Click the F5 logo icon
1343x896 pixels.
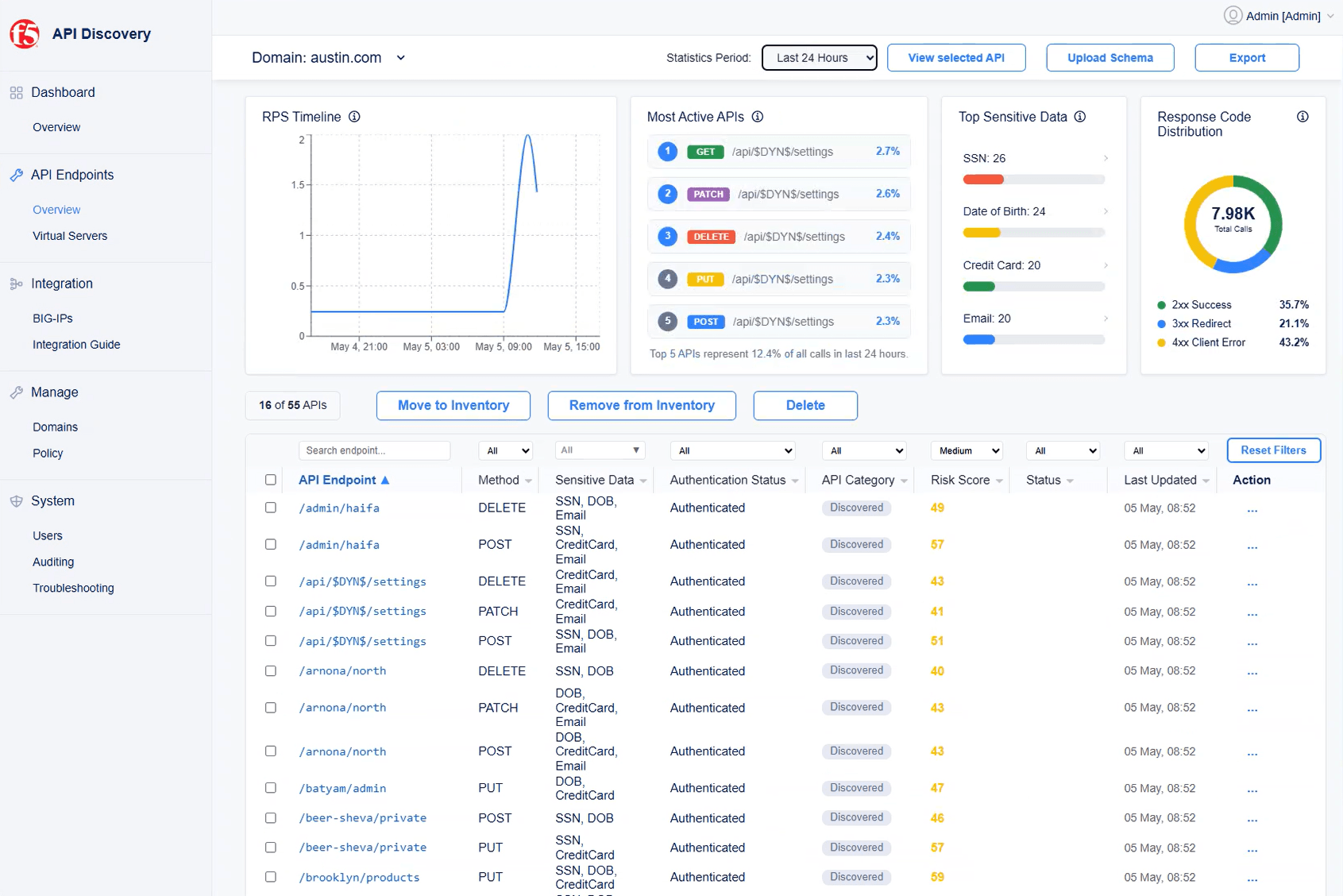(x=25, y=34)
